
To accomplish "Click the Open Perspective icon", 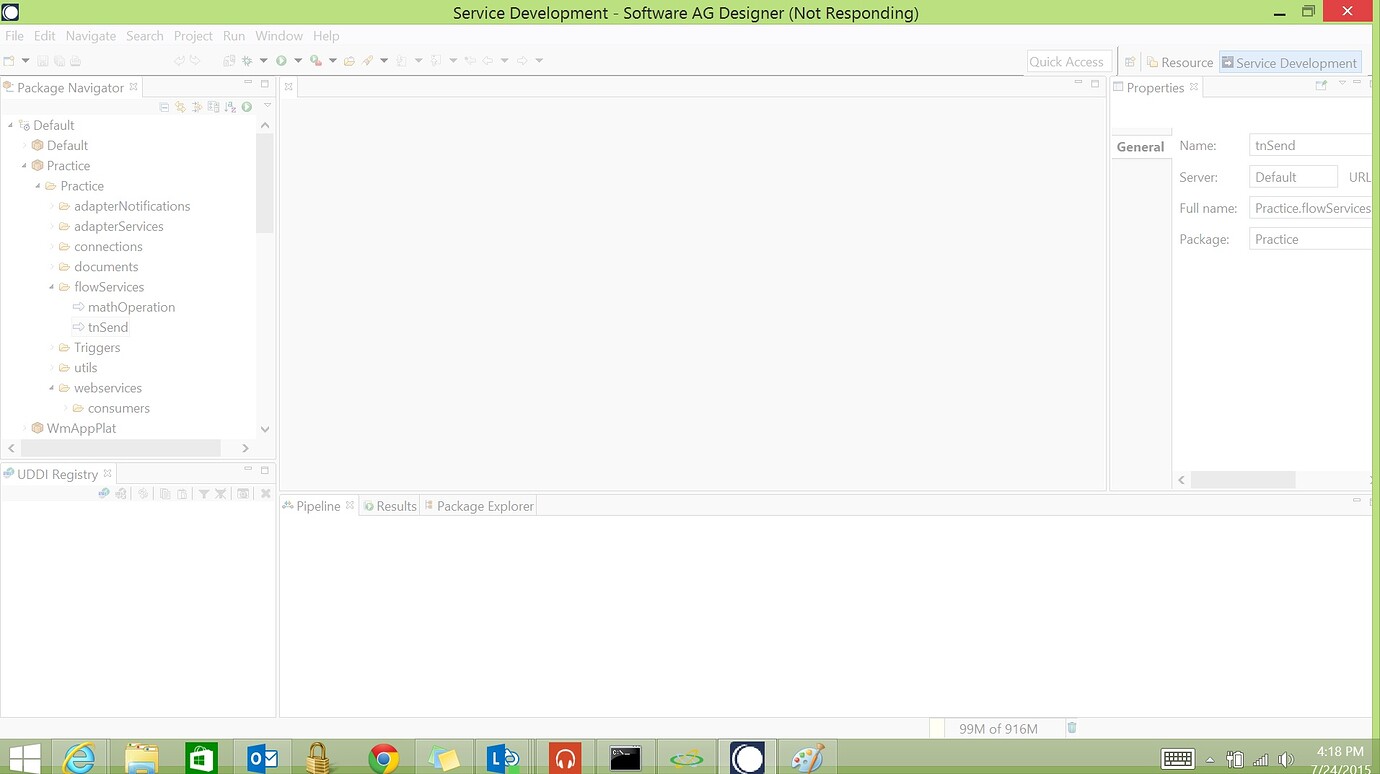I will coord(1130,62).
